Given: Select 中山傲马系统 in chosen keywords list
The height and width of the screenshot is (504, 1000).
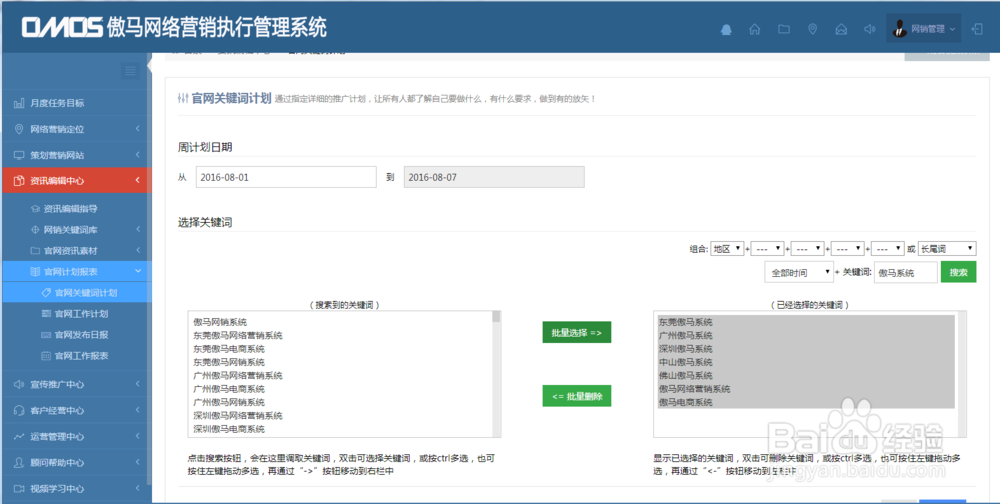Looking at the screenshot, I should (686, 362).
